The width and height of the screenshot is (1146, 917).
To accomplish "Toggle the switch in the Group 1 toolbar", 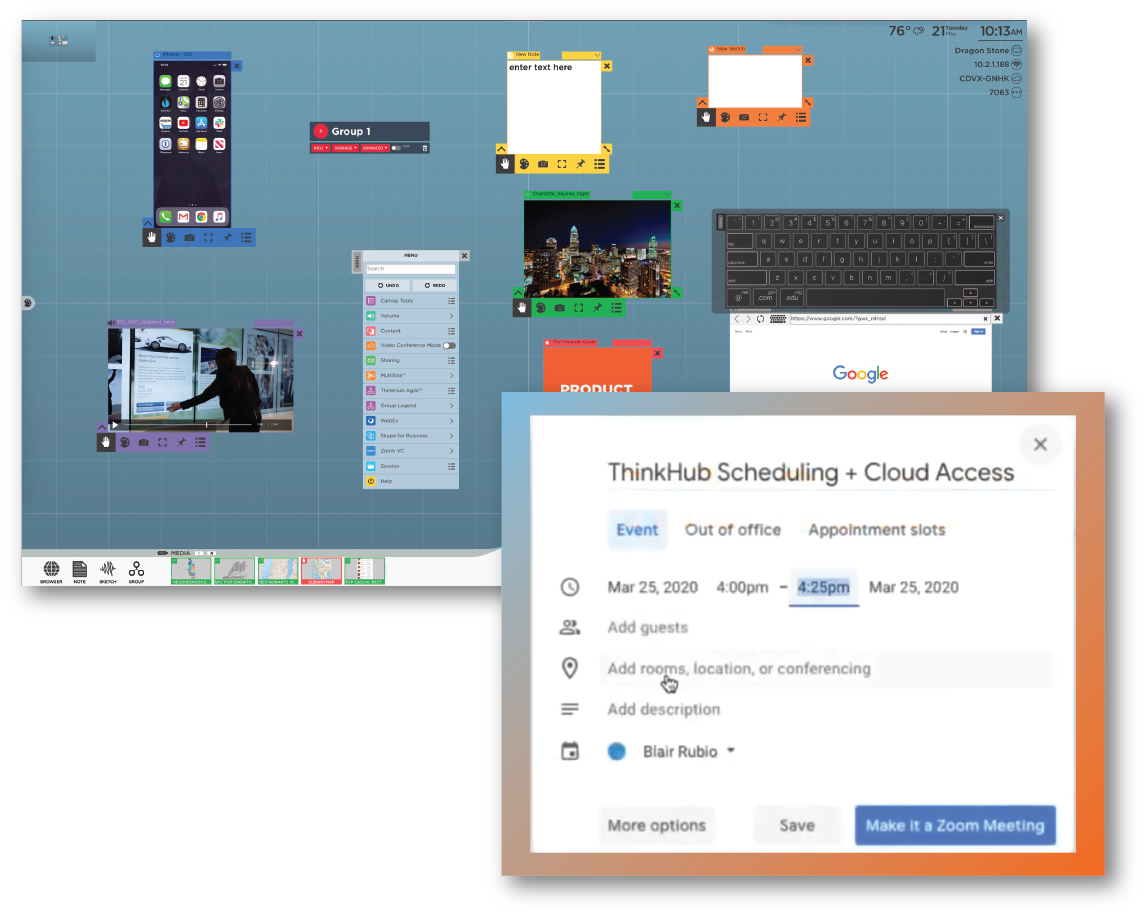I will click(x=395, y=148).
